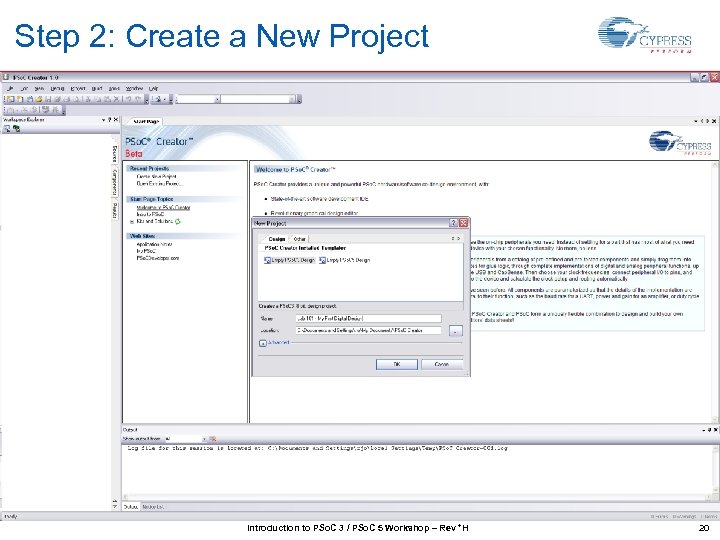Viewport: 720px width, 540px height.
Task: Select Output tab at panel bottom
Action: pos(131,507)
